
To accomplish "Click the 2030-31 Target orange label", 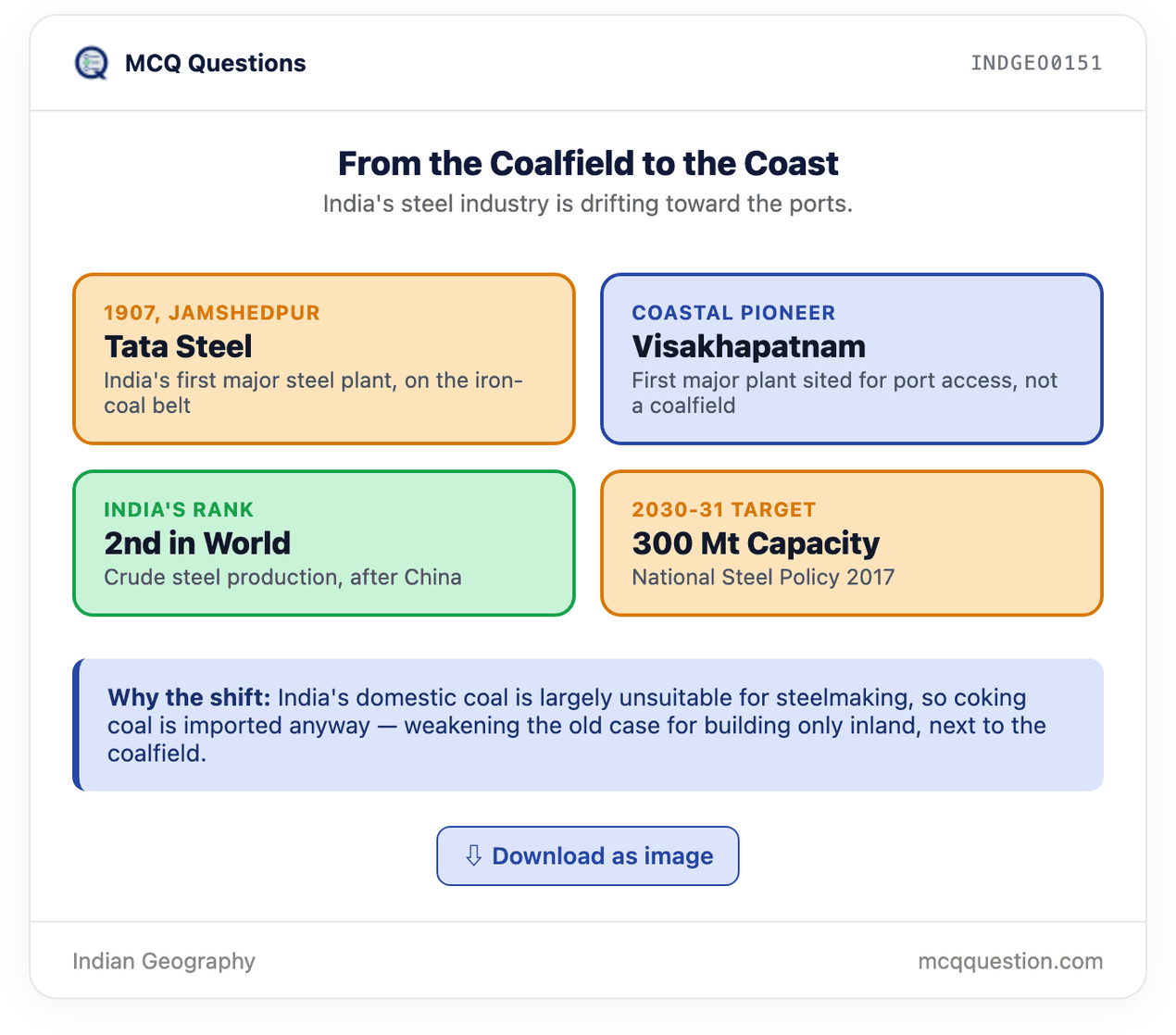I will coord(724,510).
